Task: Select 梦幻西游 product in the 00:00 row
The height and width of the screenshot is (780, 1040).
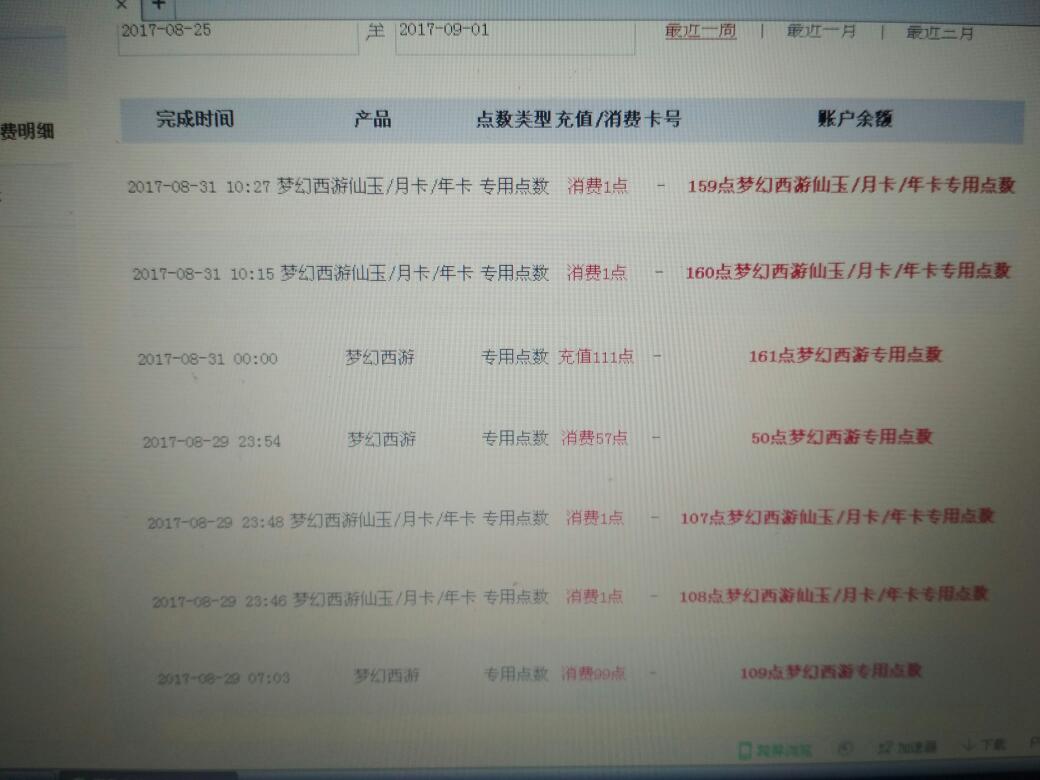Action: pyautogui.click(x=380, y=358)
